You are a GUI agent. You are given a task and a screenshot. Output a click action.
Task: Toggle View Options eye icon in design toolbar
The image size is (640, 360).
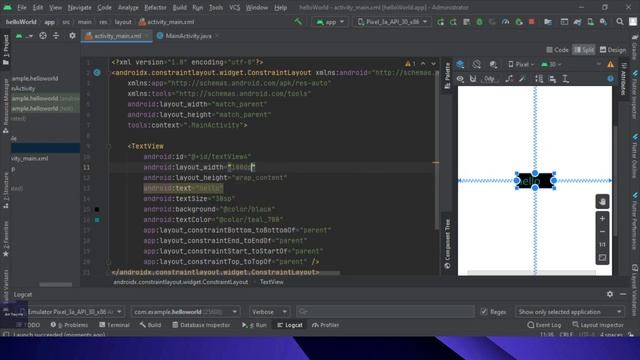pyautogui.click(x=460, y=79)
